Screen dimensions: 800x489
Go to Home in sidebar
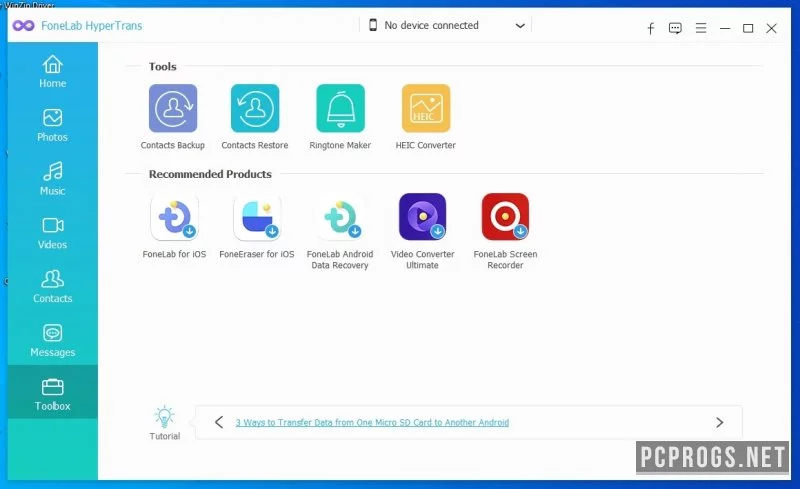pyautogui.click(x=53, y=71)
